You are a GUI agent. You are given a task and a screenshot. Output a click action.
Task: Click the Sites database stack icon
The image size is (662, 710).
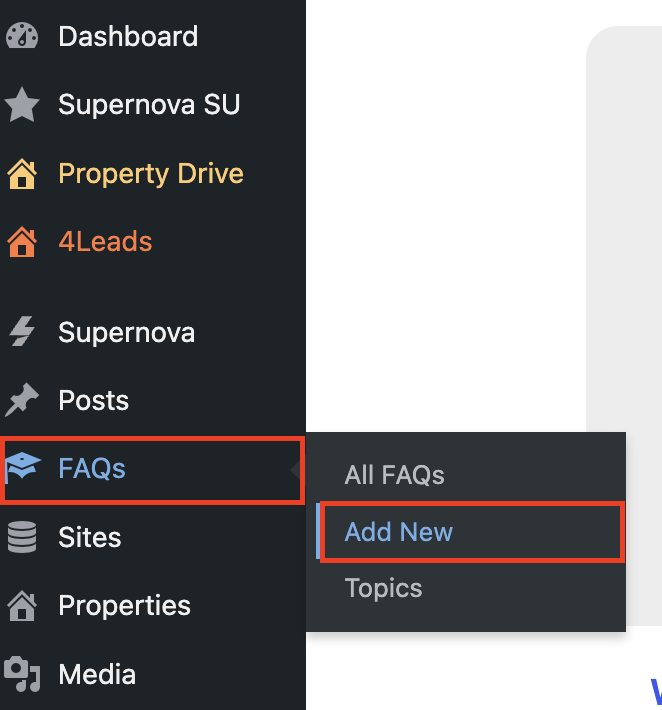click(22, 538)
